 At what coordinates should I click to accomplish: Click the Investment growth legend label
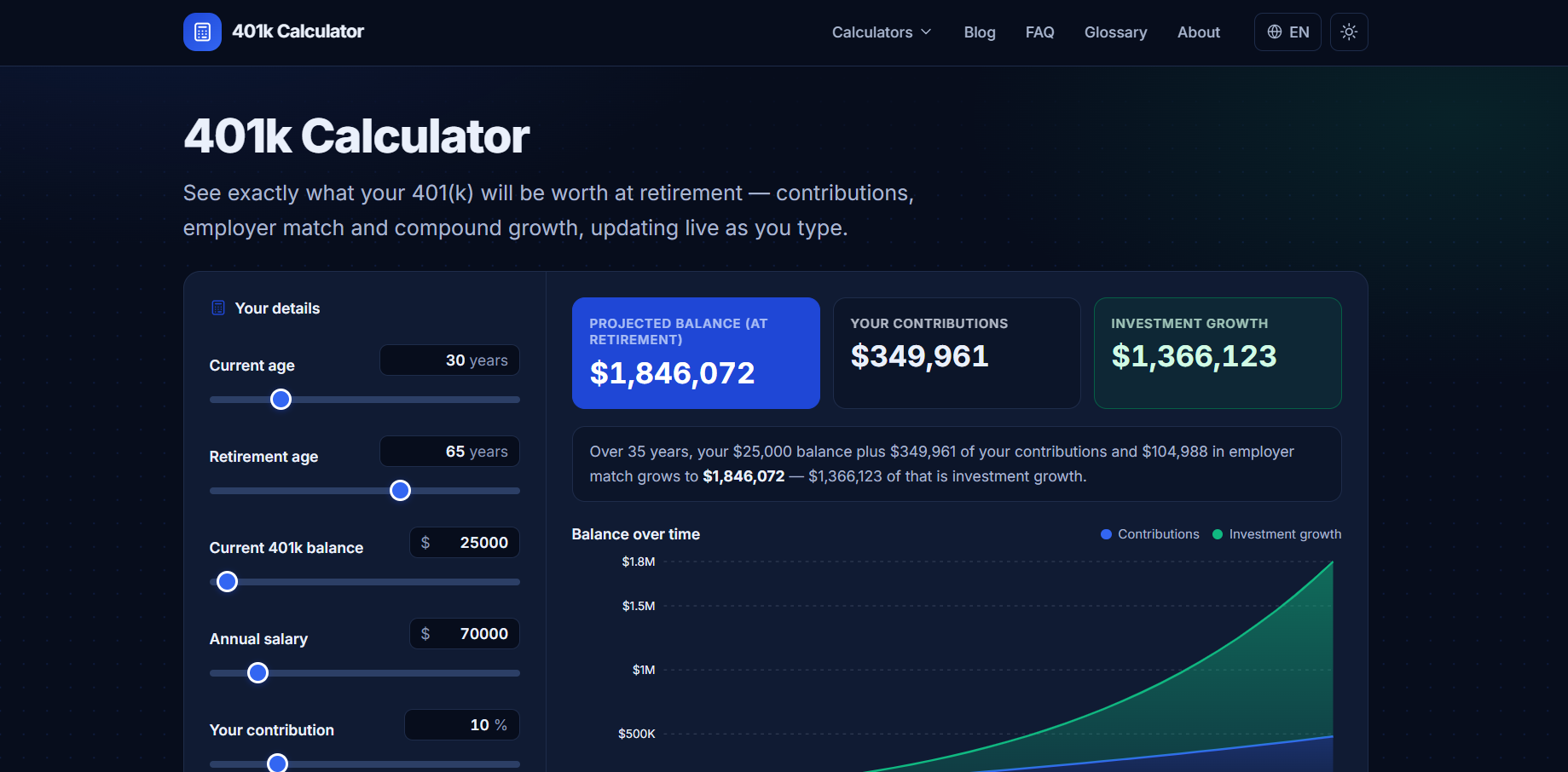[x=1285, y=534]
